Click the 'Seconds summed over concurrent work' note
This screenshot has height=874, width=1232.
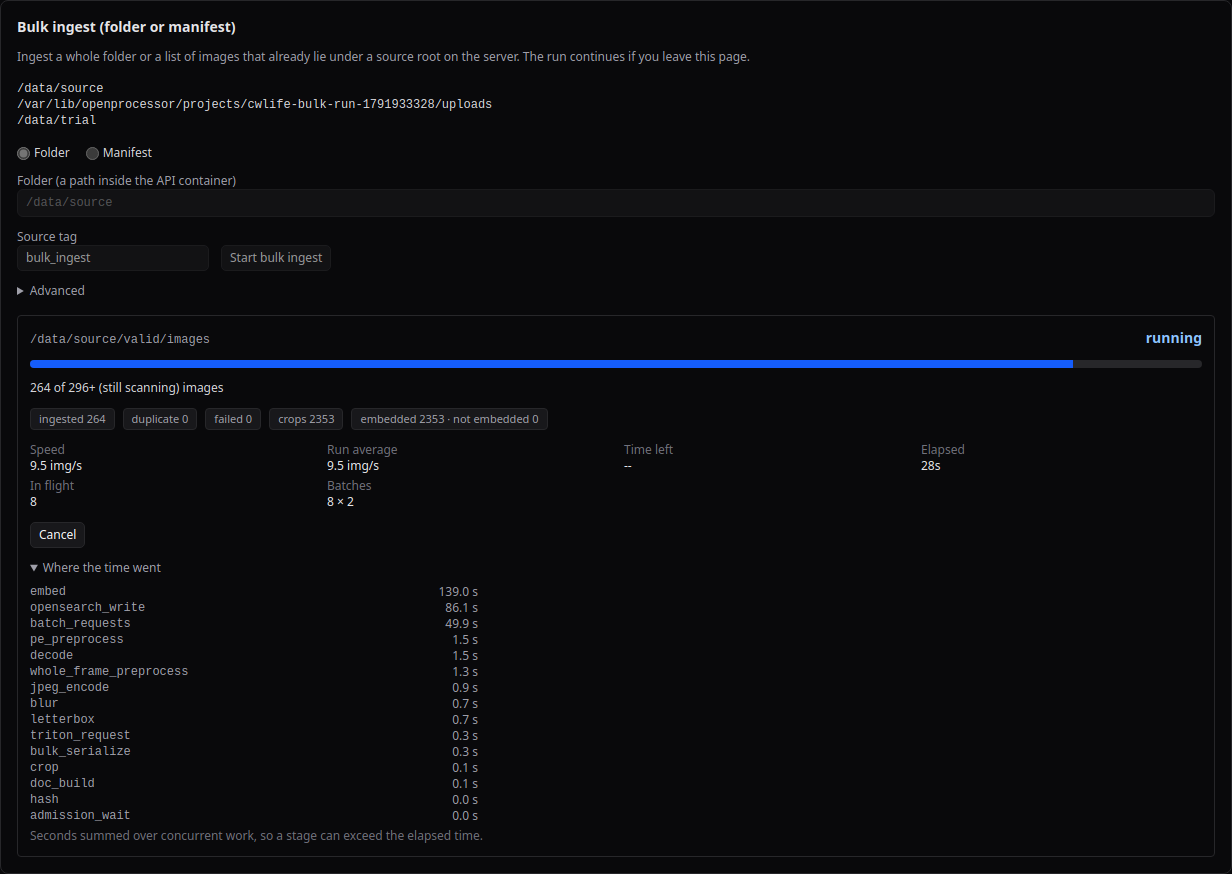(x=256, y=836)
